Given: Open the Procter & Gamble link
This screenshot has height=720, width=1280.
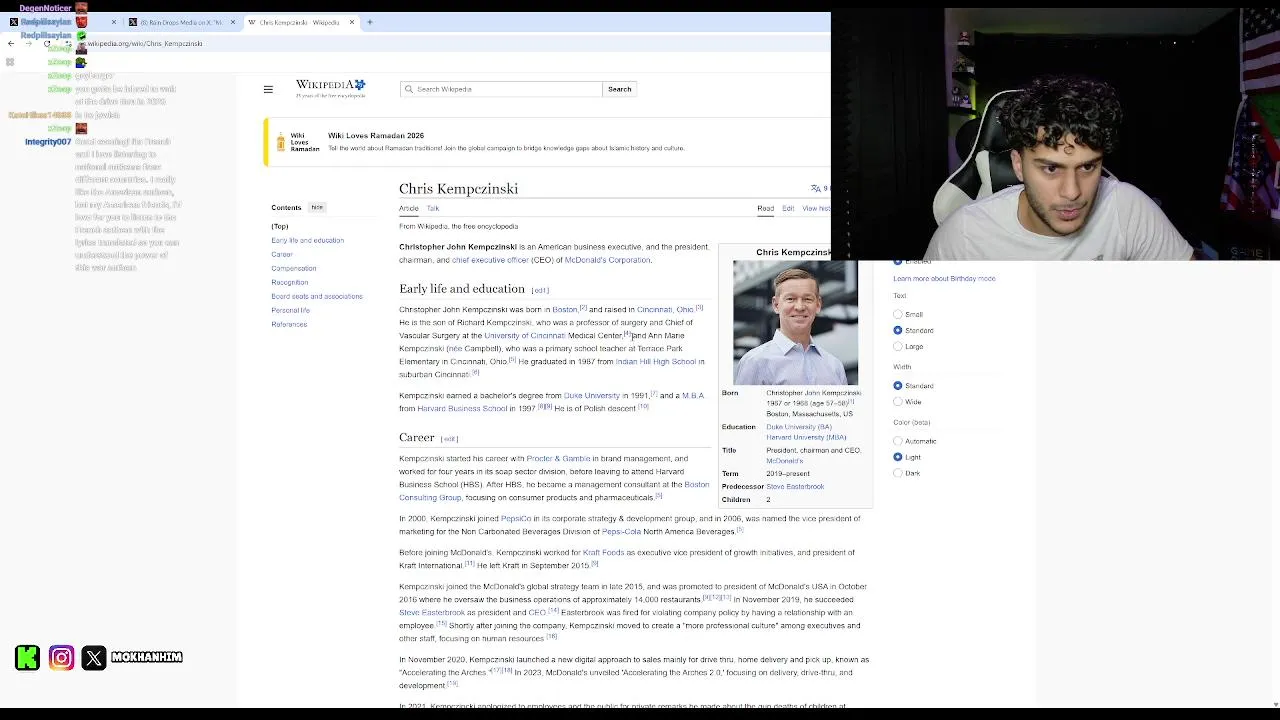Looking at the screenshot, I should (x=558, y=459).
